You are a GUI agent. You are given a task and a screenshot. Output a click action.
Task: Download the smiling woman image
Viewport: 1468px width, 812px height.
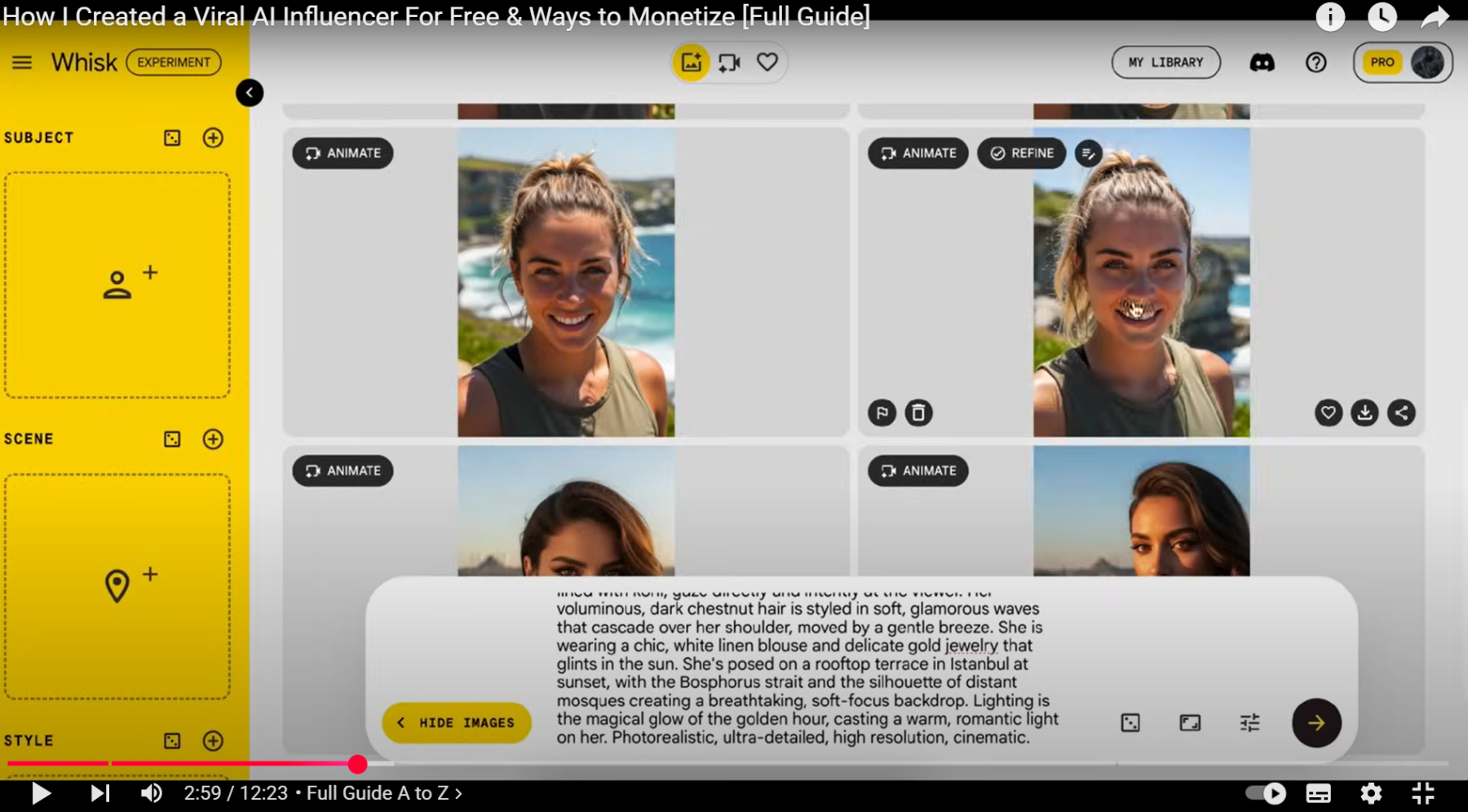coord(1364,413)
